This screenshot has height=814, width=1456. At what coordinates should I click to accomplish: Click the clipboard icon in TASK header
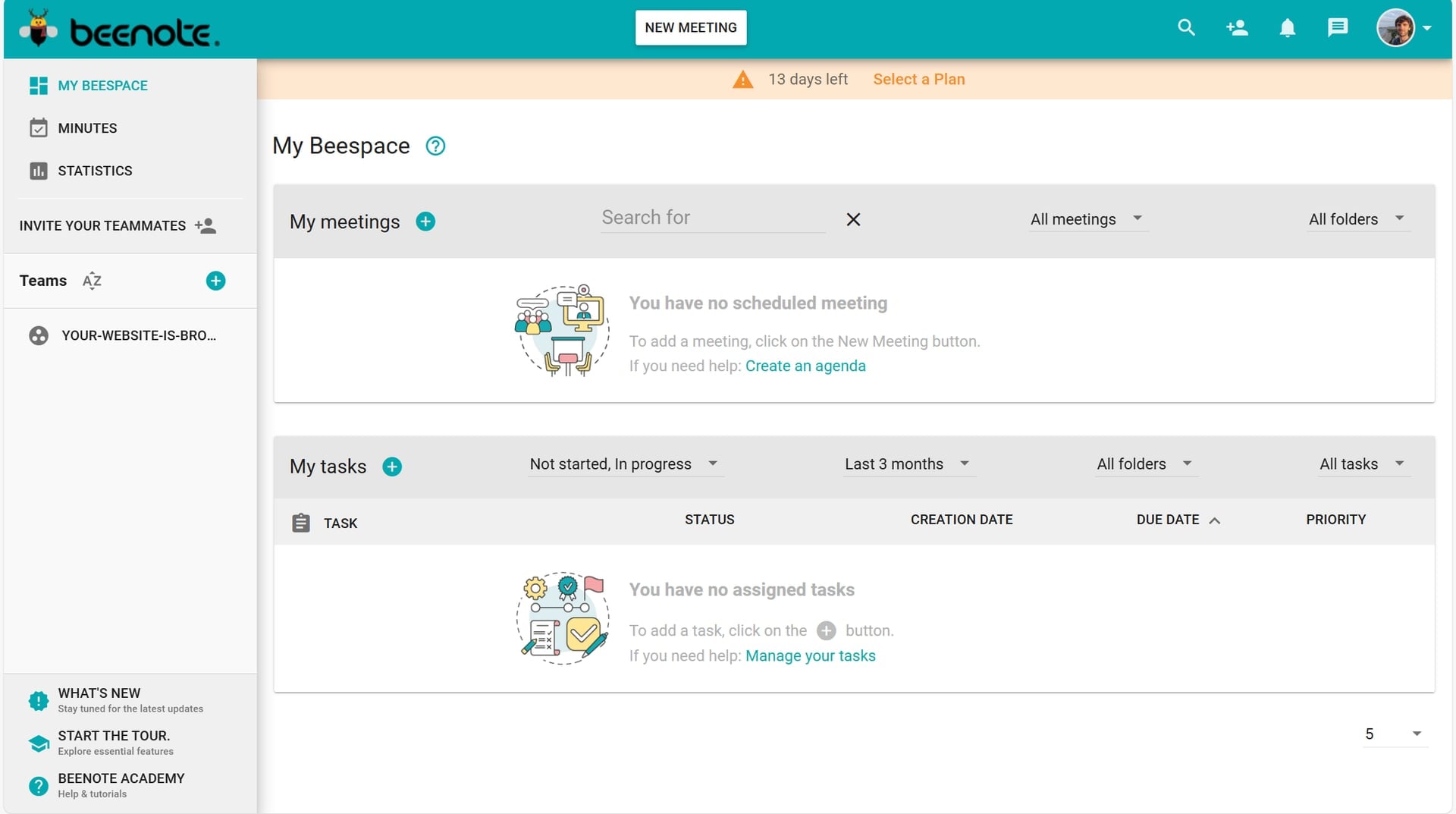[301, 523]
